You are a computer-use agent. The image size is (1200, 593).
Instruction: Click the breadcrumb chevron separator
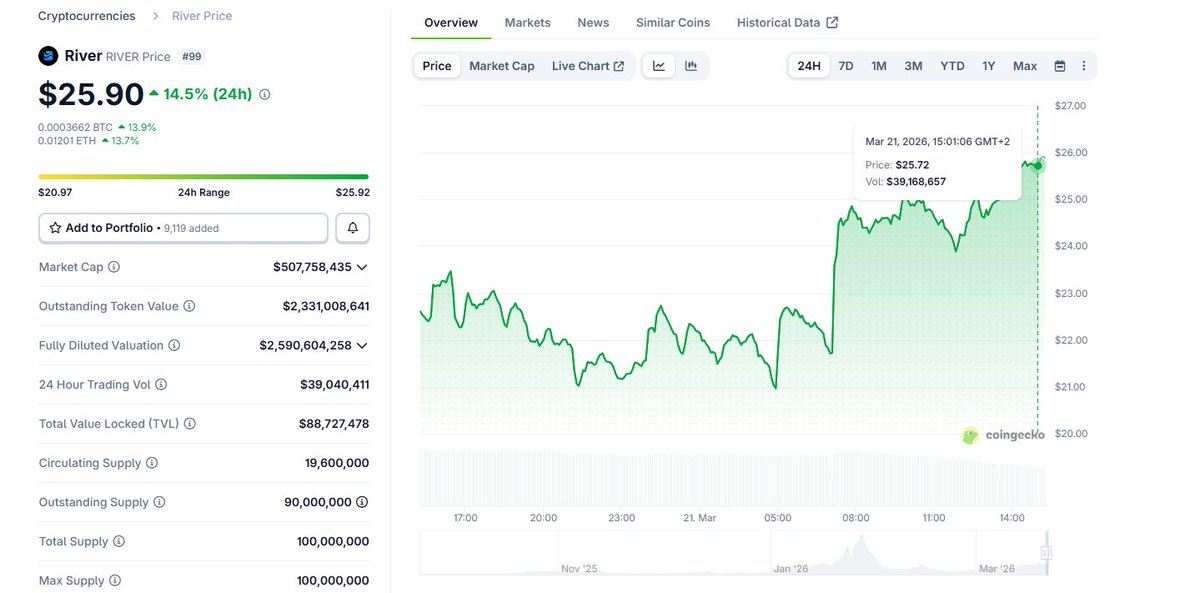tap(156, 16)
